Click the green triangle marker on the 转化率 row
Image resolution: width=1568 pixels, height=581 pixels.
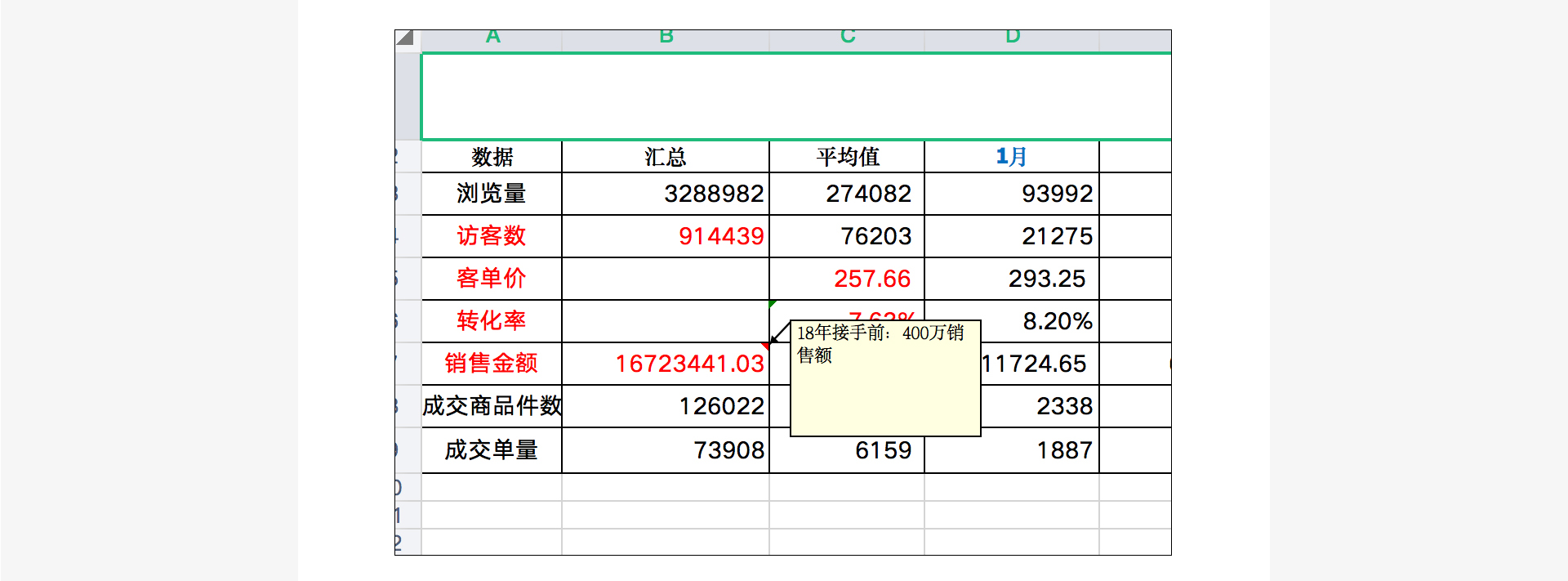coord(773,303)
